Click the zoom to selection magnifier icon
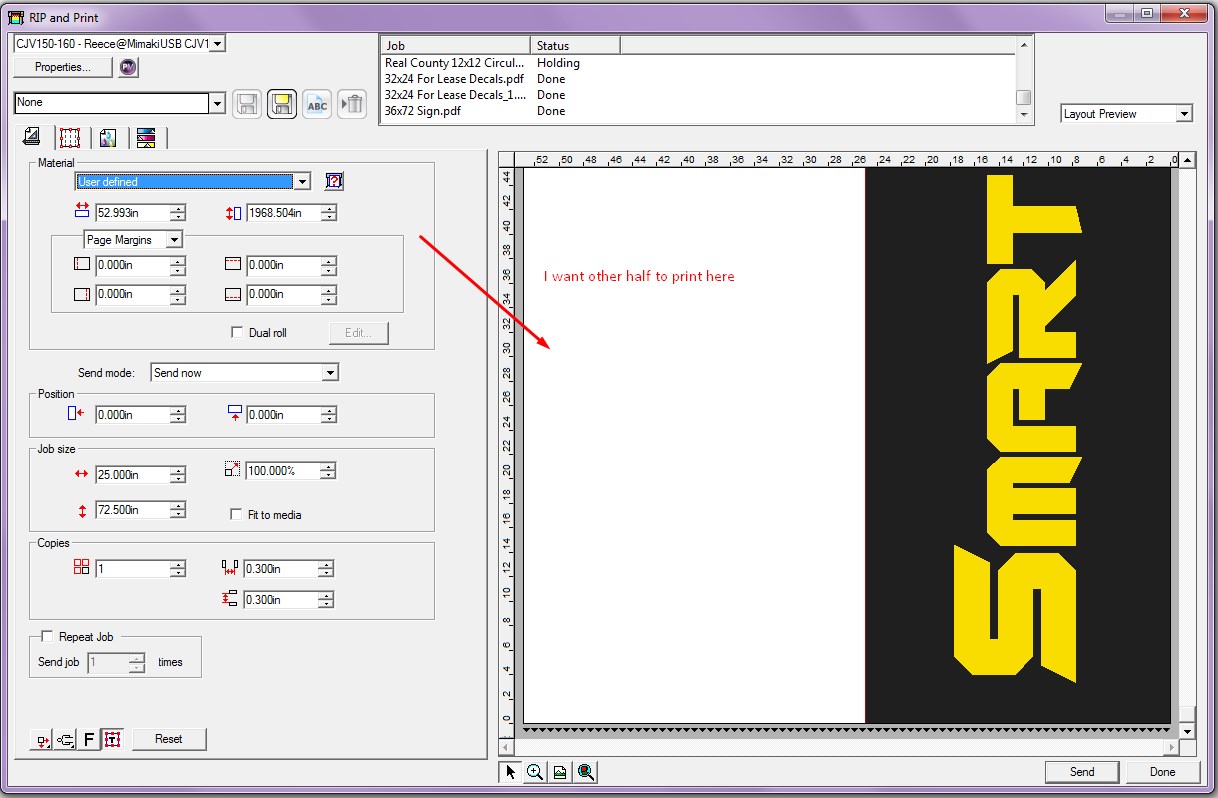This screenshot has height=798, width=1218. (586, 772)
